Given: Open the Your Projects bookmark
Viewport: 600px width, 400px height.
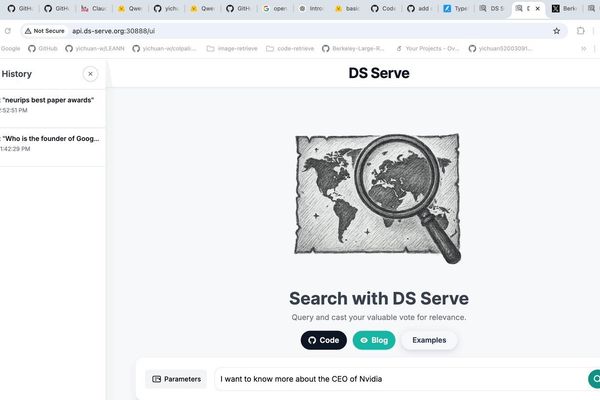Looking at the screenshot, I should (x=427, y=49).
